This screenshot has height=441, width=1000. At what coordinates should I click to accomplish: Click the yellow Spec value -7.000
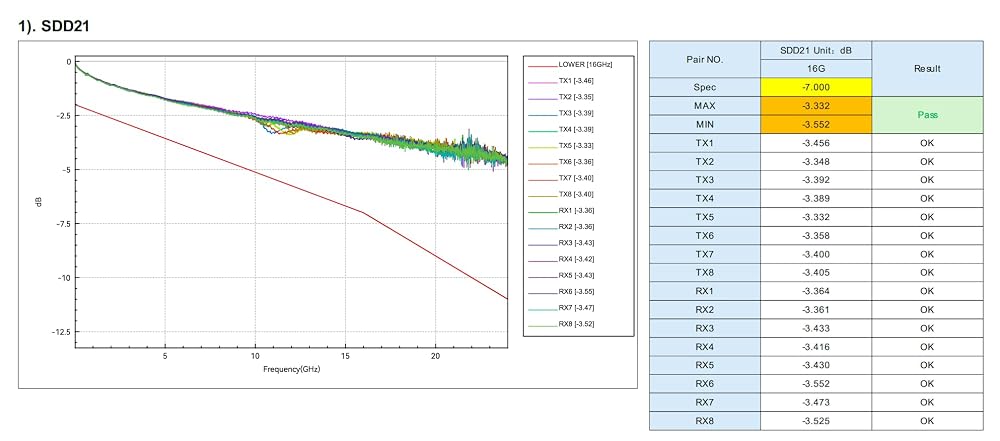pos(816,87)
